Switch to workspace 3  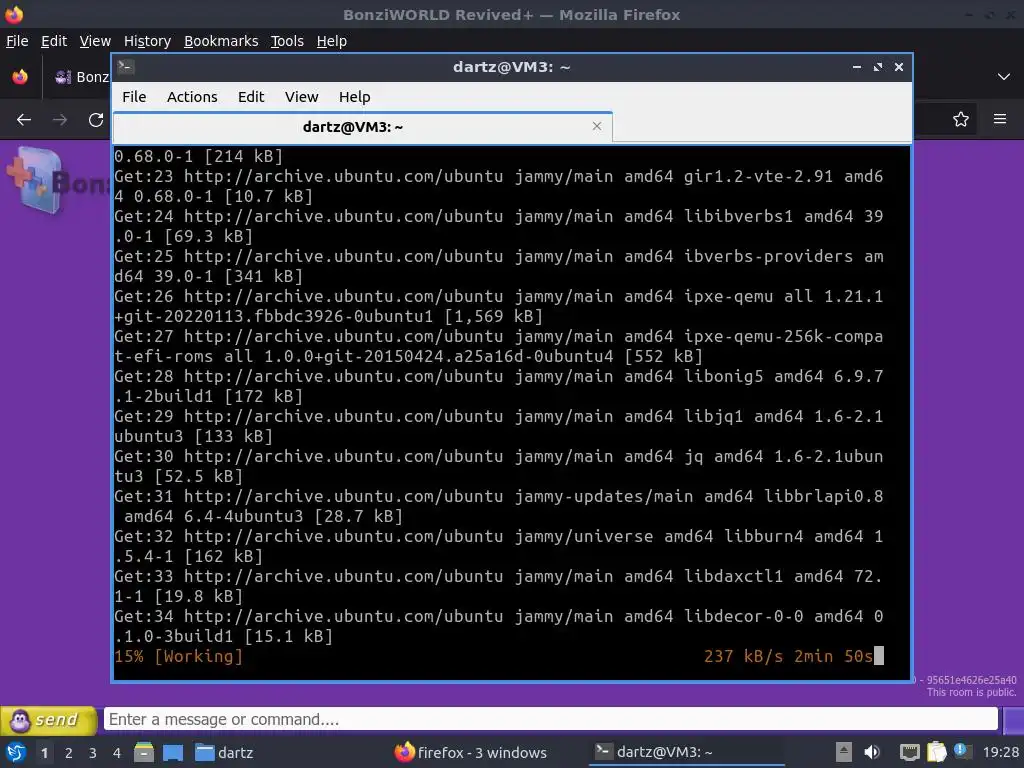pos(93,753)
